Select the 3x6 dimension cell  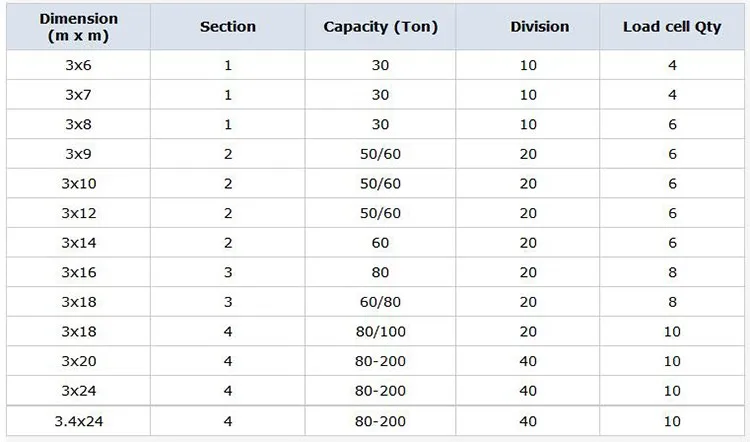click(78, 66)
